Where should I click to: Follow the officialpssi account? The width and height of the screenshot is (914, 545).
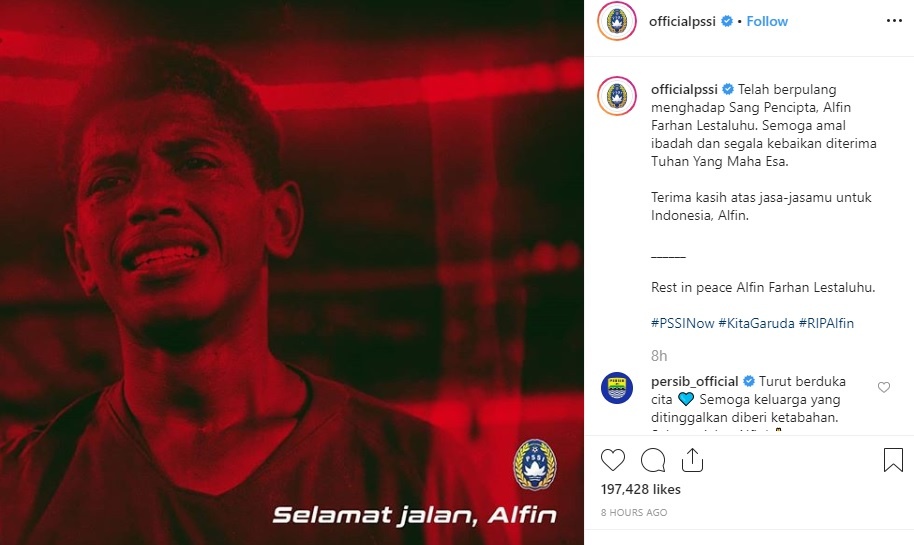(767, 21)
